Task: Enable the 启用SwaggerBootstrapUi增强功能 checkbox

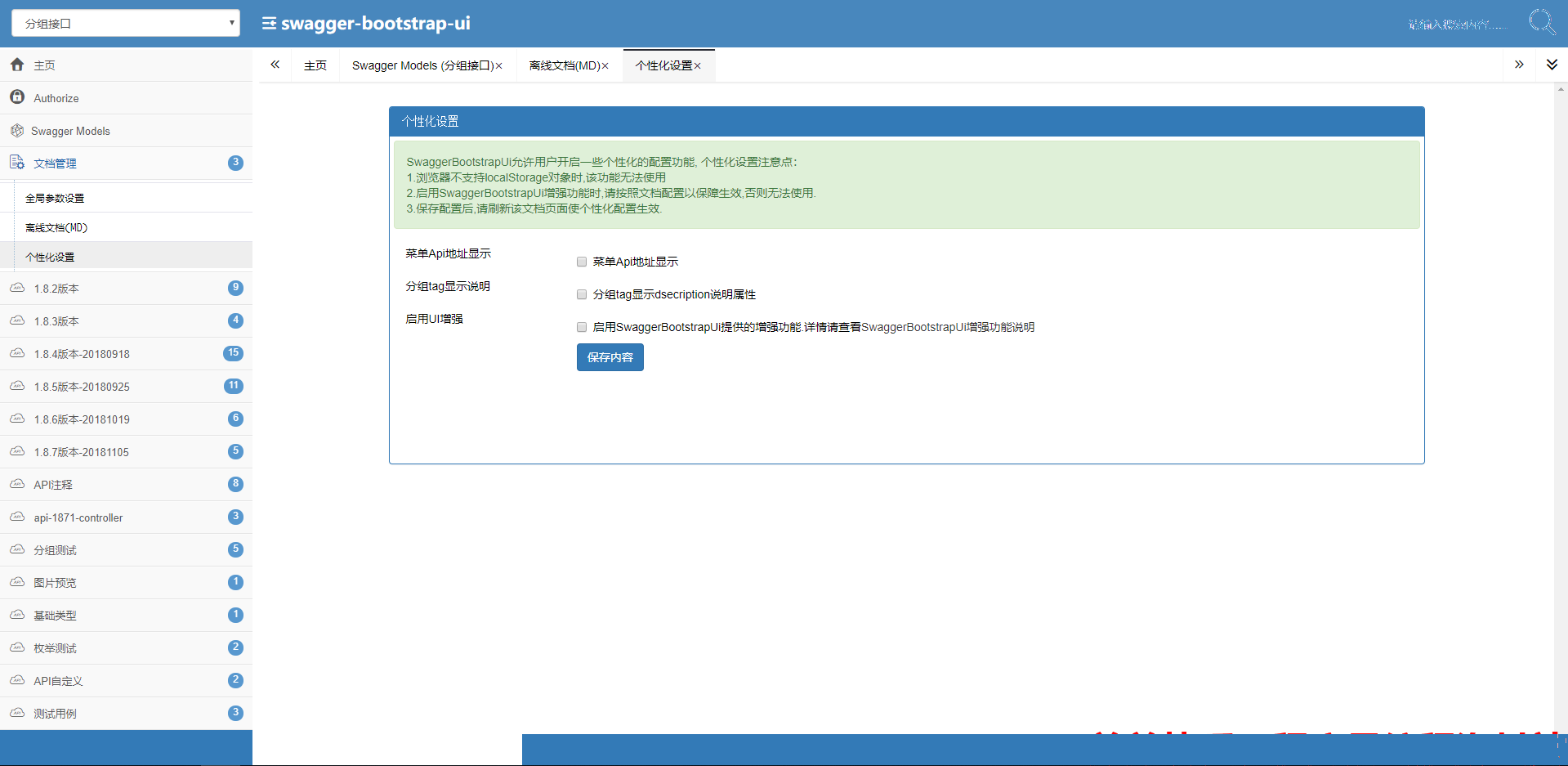Action: [582, 327]
